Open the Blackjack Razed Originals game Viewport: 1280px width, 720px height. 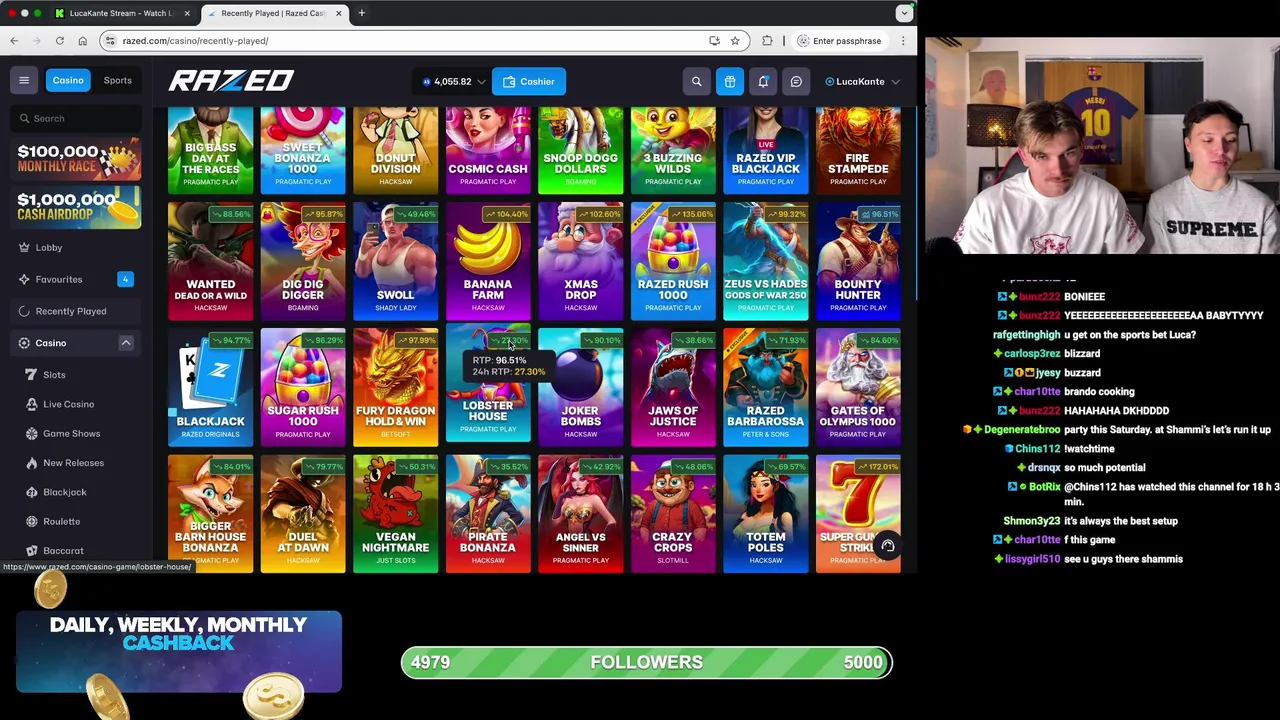click(x=210, y=388)
